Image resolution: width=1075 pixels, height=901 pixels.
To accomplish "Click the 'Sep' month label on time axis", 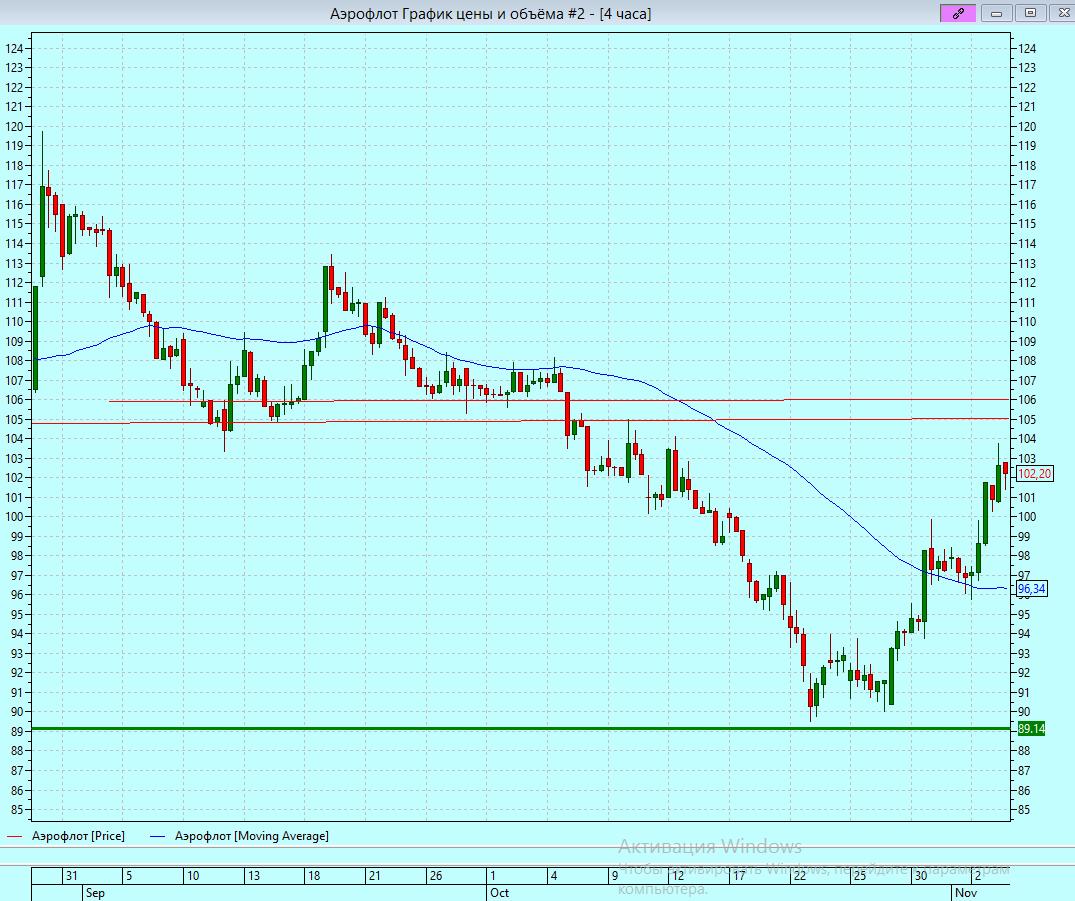I will tap(95, 893).
